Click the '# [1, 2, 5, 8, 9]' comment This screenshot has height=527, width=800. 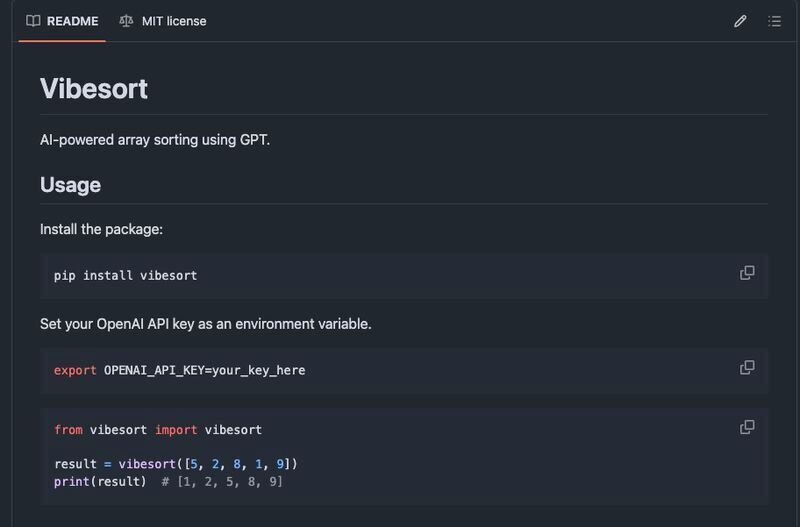[x=222, y=482]
